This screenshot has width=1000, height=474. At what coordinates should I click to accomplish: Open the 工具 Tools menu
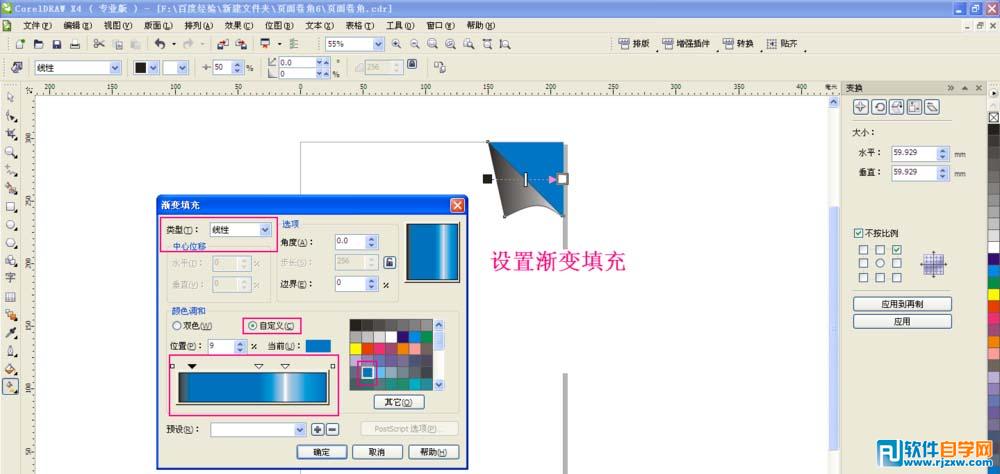(400, 26)
